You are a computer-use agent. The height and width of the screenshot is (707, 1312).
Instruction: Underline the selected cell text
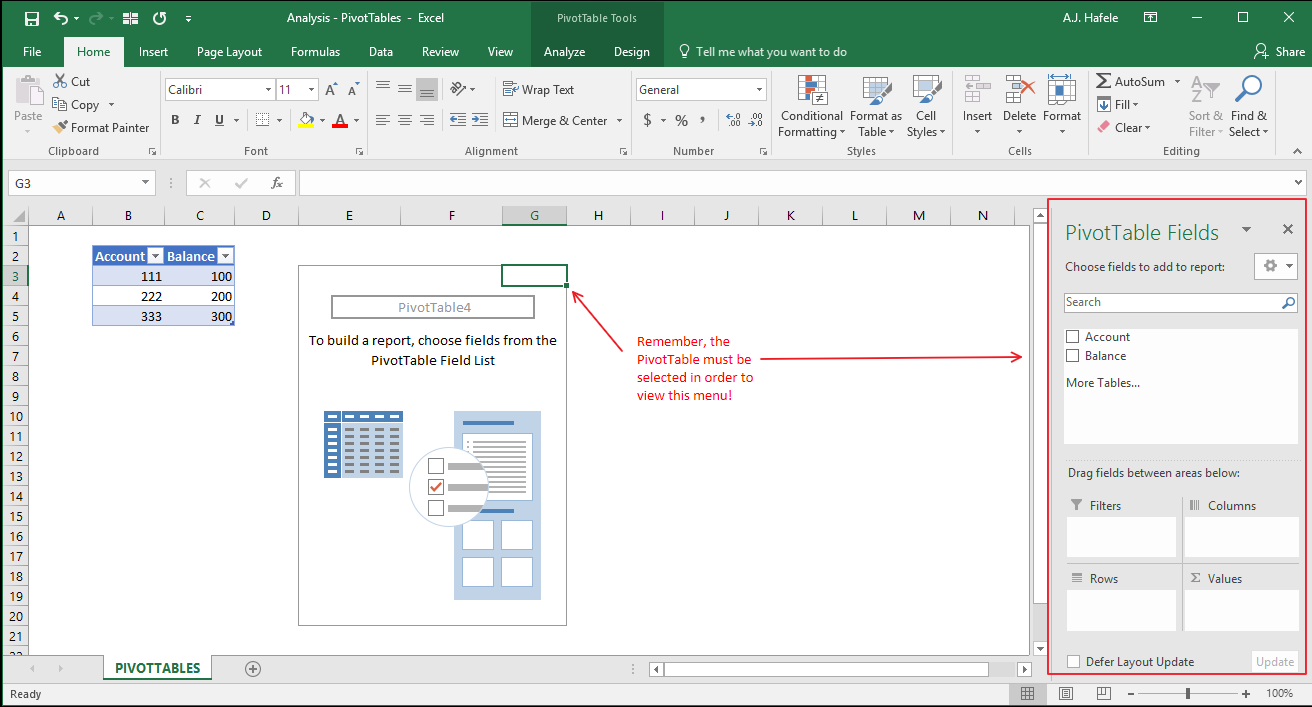219,120
